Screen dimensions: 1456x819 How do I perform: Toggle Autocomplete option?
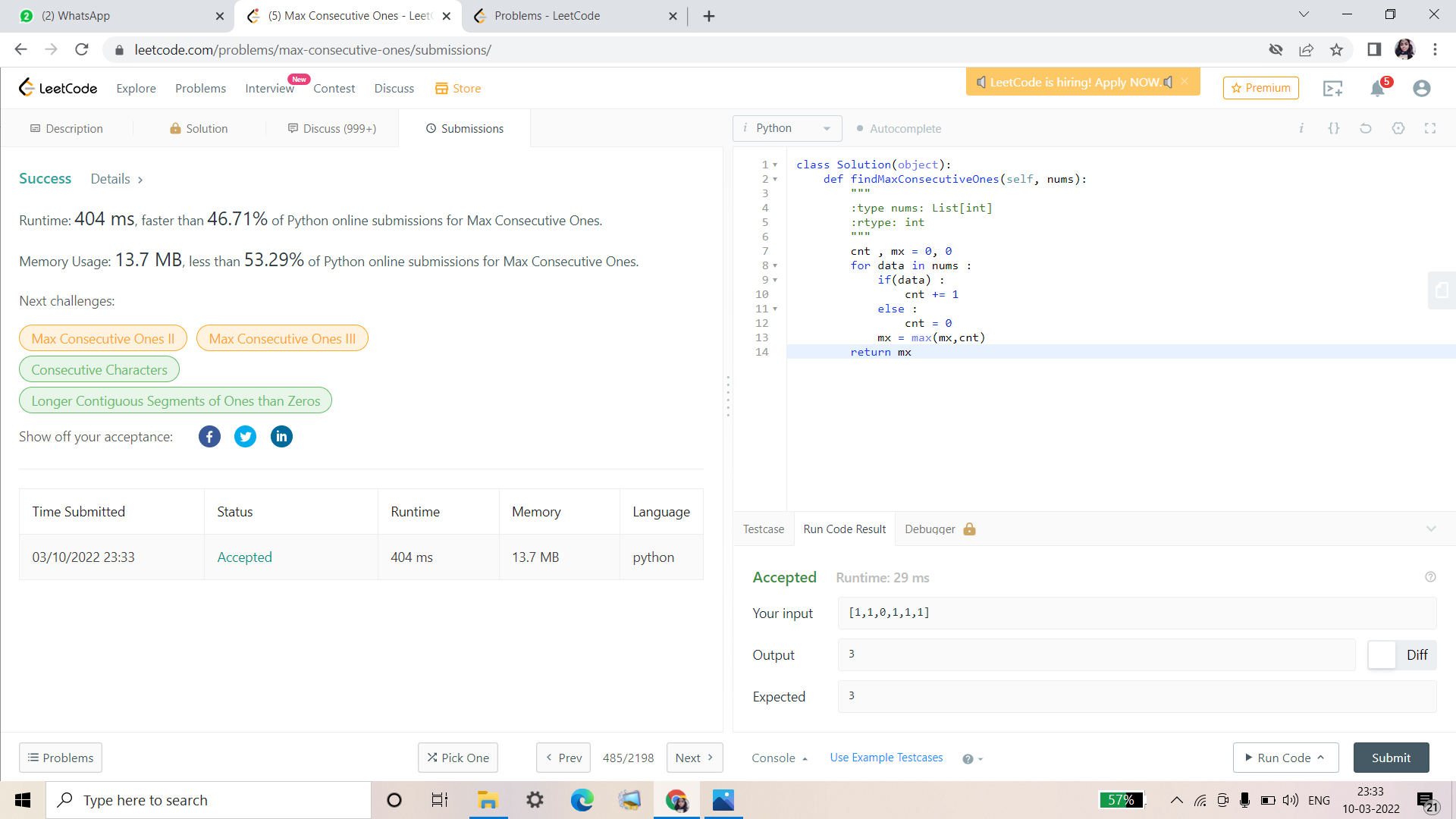(x=899, y=129)
